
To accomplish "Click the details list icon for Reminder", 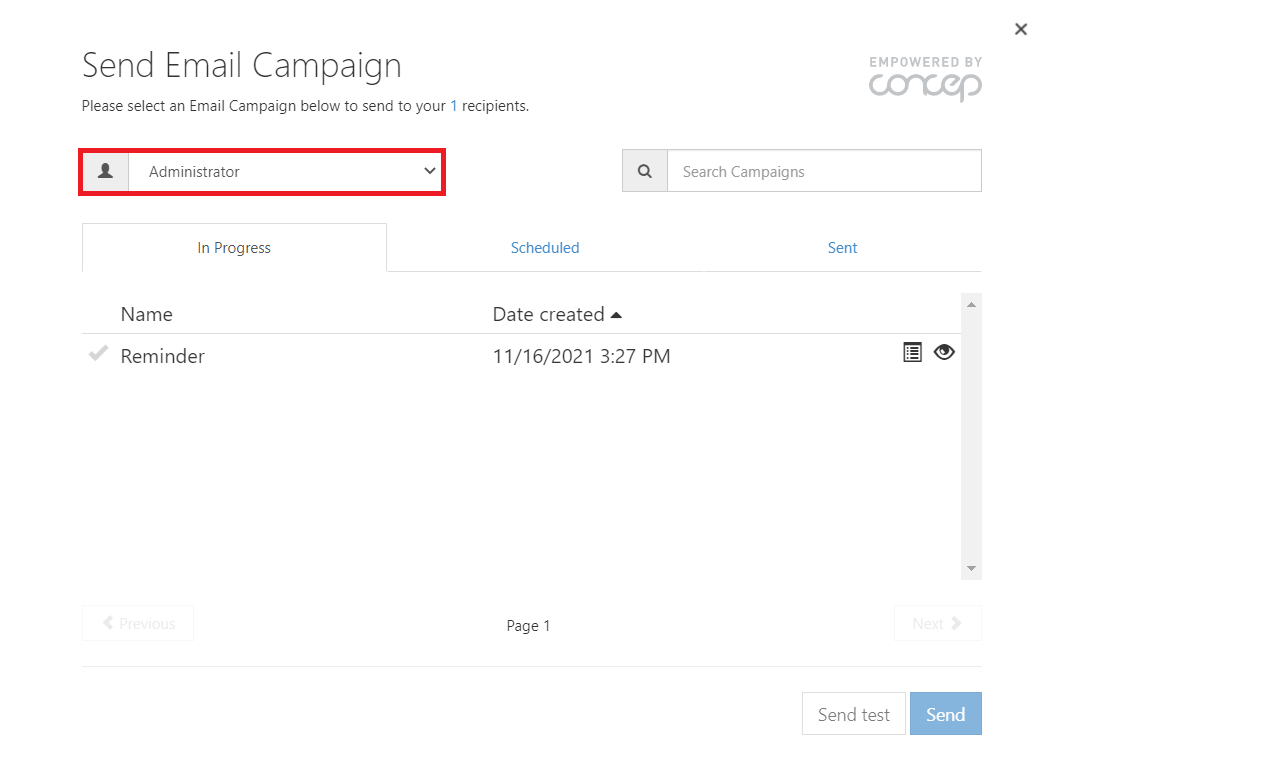I will pos(912,352).
